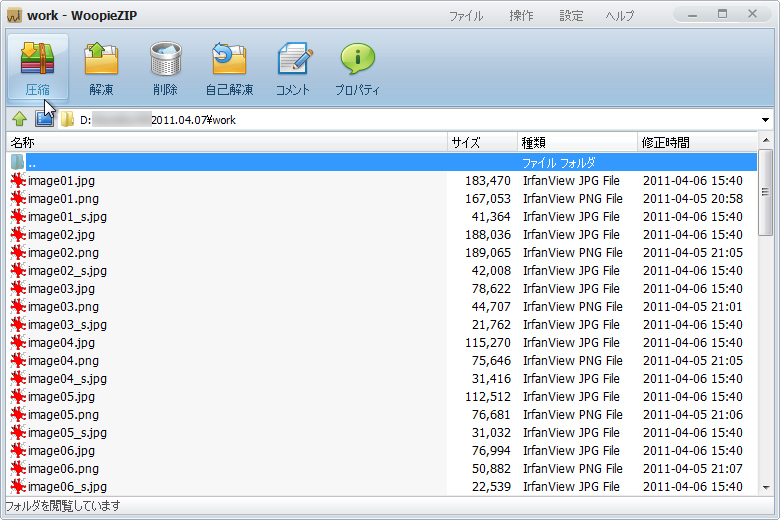Select the parent folder '..' row icon
This screenshot has height=520, width=780.
(x=17, y=162)
